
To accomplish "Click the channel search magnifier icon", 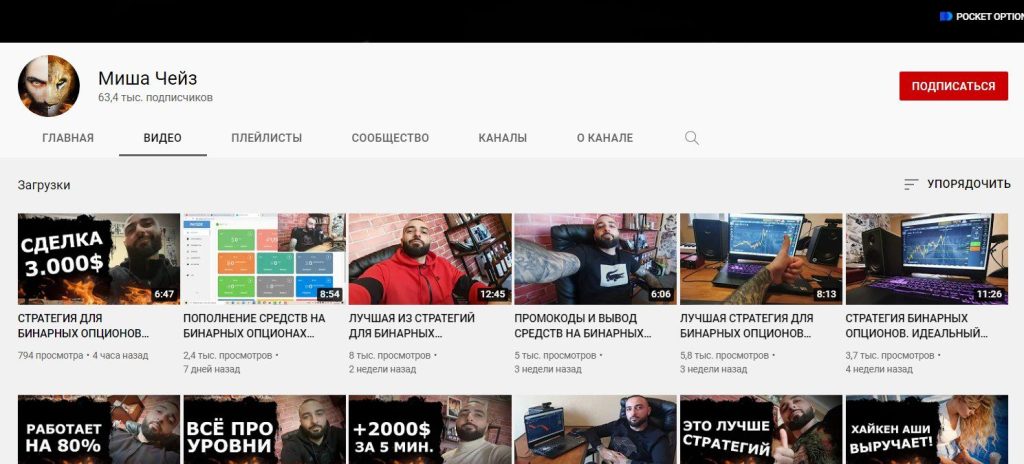I will 692,138.
